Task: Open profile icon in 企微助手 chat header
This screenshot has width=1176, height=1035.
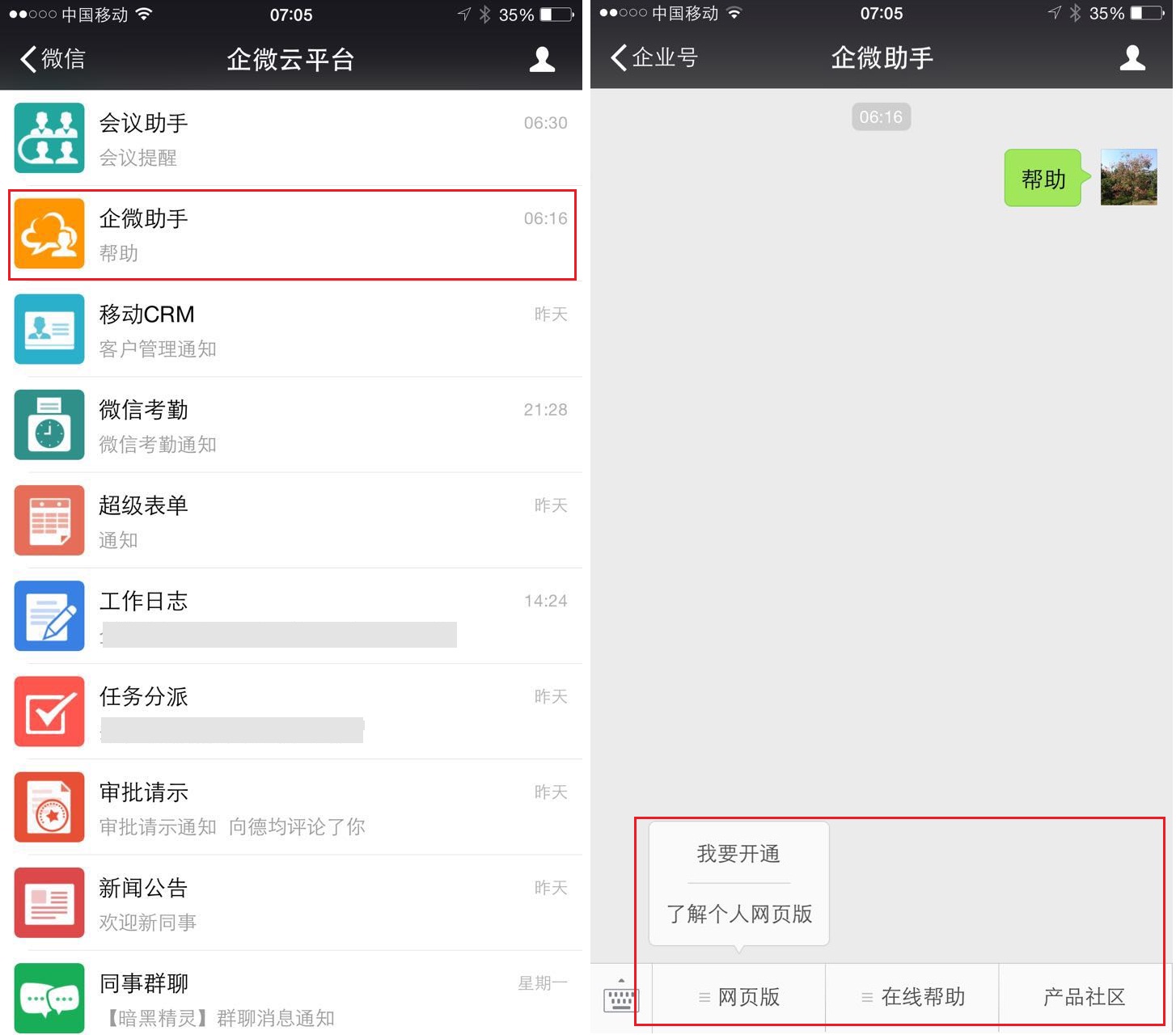Action: (x=1132, y=57)
